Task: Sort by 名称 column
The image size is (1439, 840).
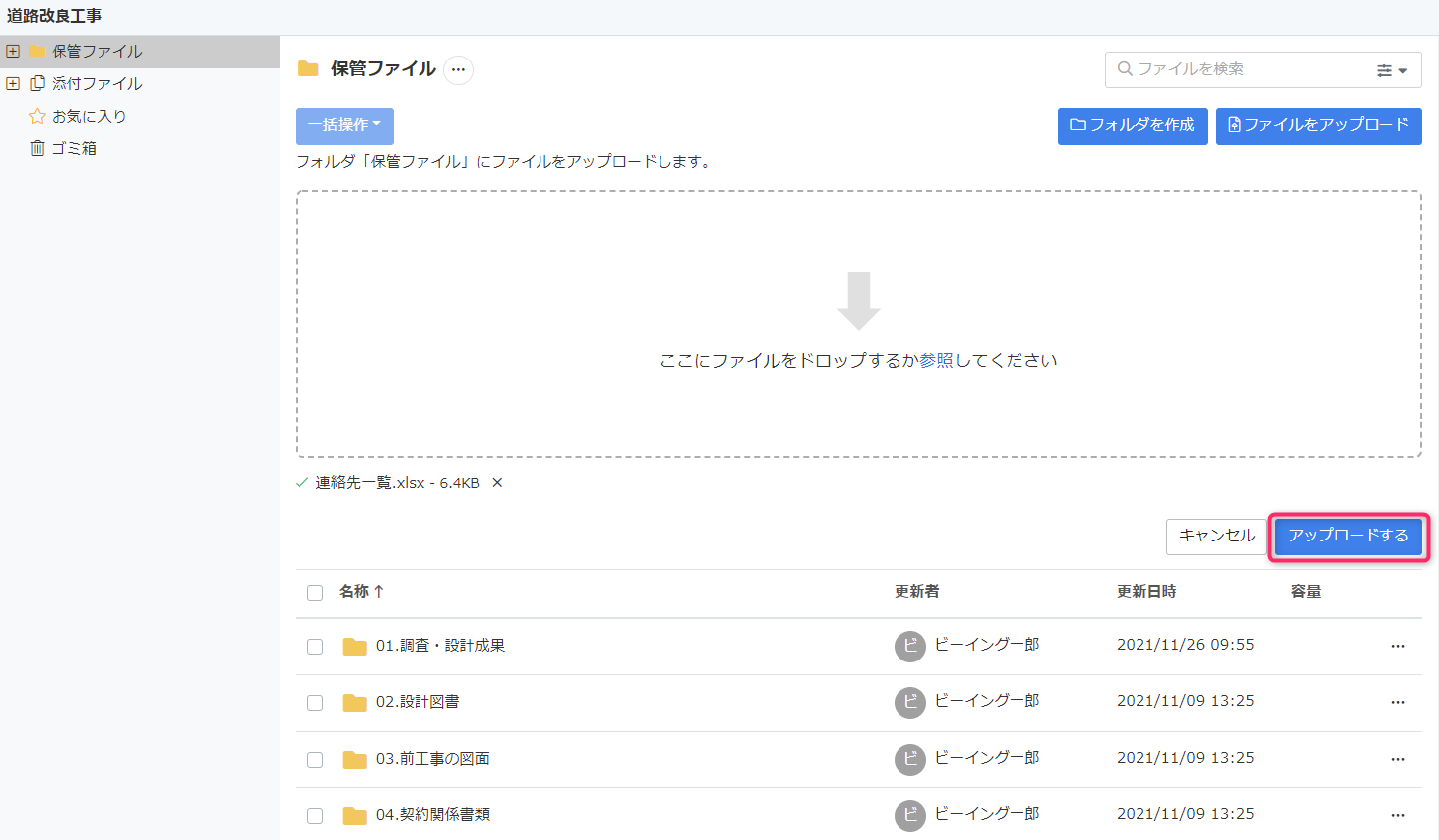Action: point(361,592)
